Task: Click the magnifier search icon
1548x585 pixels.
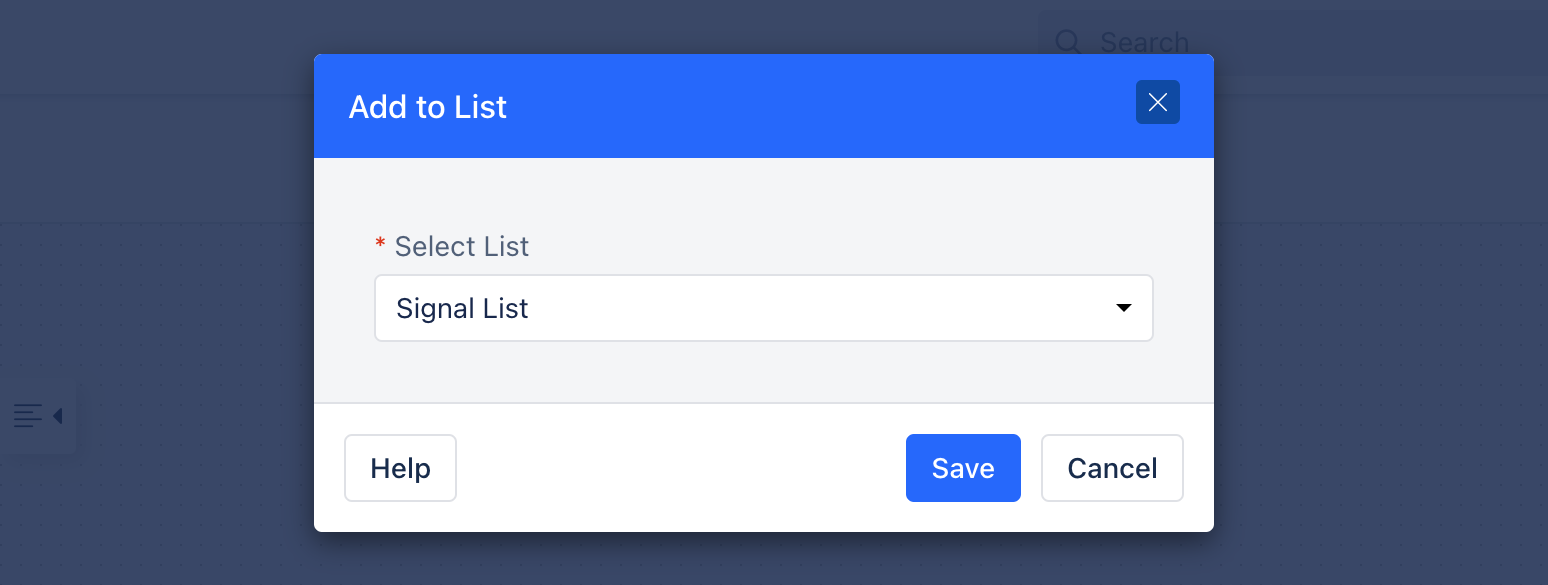Action: (x=1069, y=42)
